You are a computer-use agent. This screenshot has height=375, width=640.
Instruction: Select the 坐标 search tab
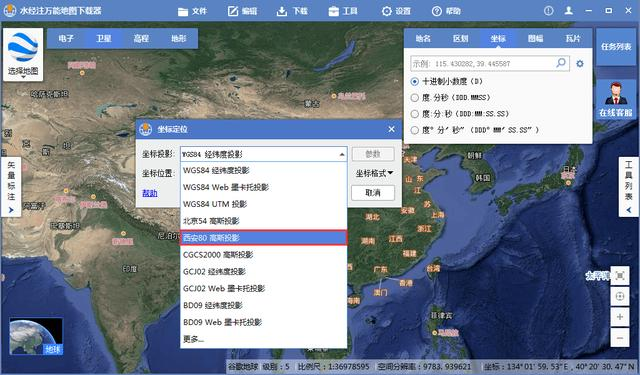coord(498,38)
